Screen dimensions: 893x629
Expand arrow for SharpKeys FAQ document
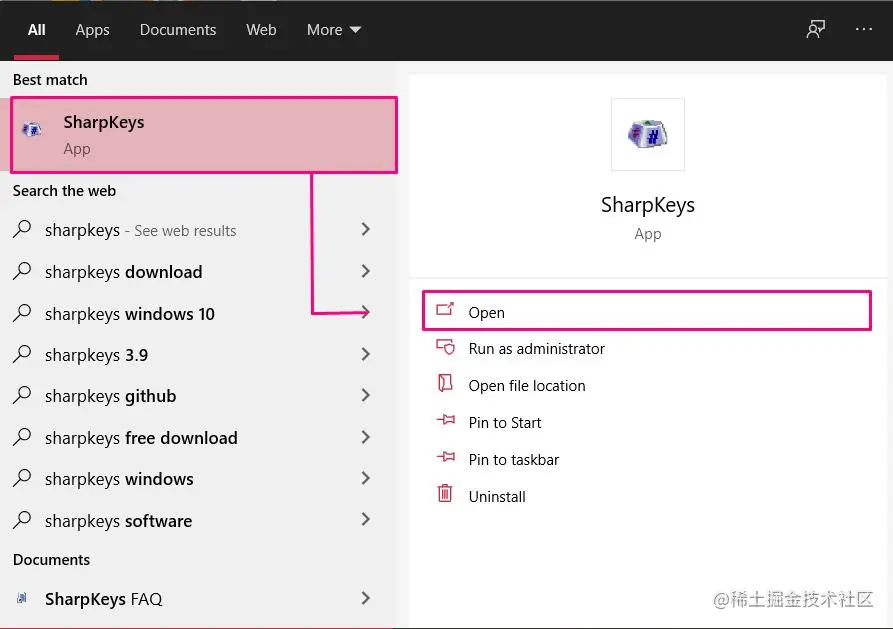pyautogui.click(x=366, y=598)
